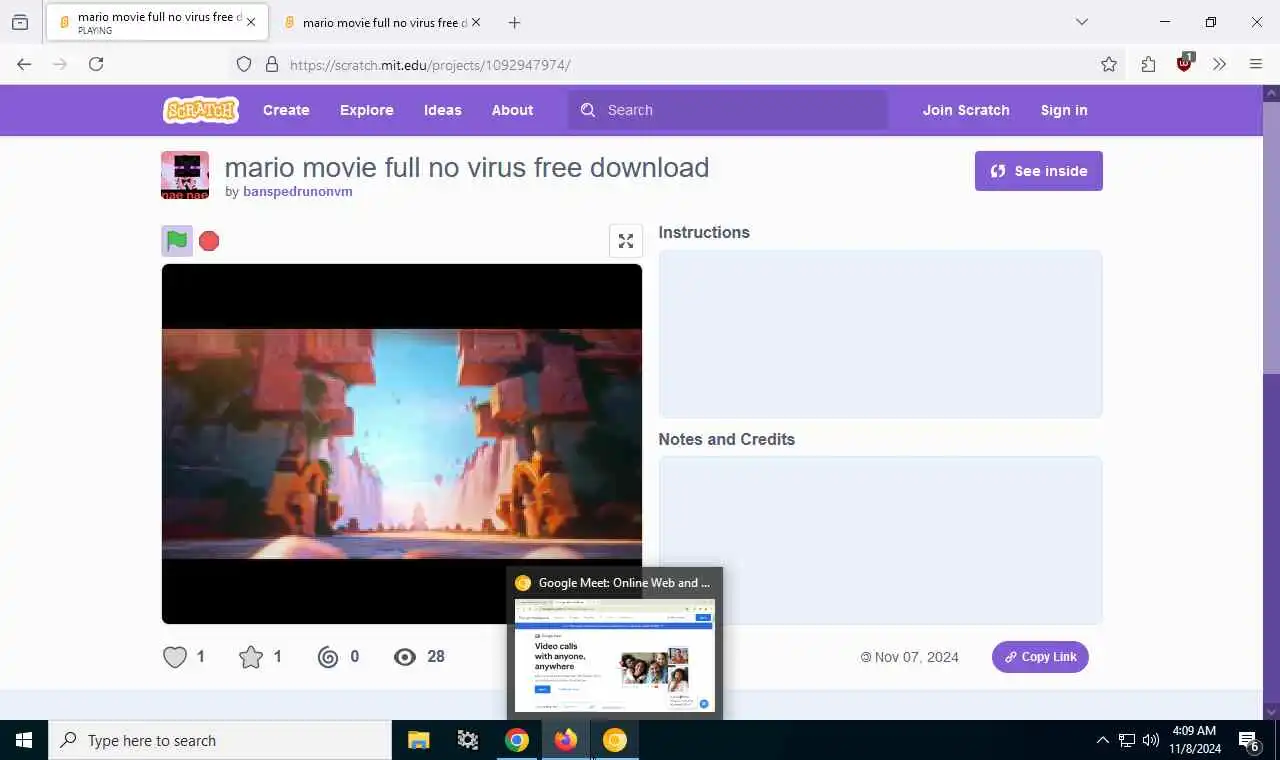Click the Scratch logo in navbar

click(201, 110)
